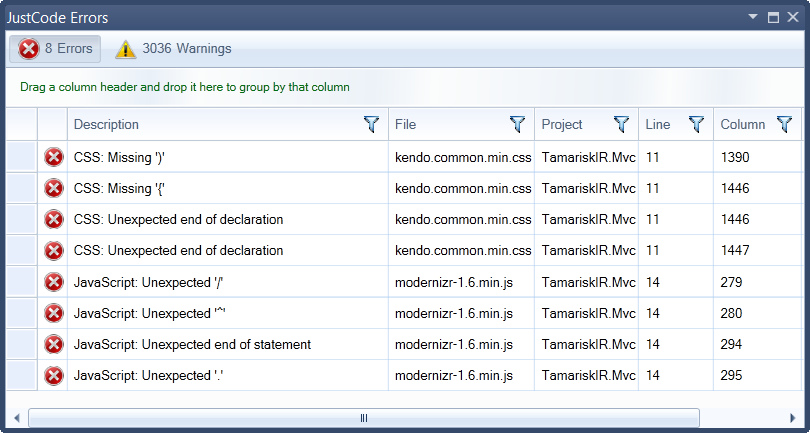Open the File column filter icon

517,124
